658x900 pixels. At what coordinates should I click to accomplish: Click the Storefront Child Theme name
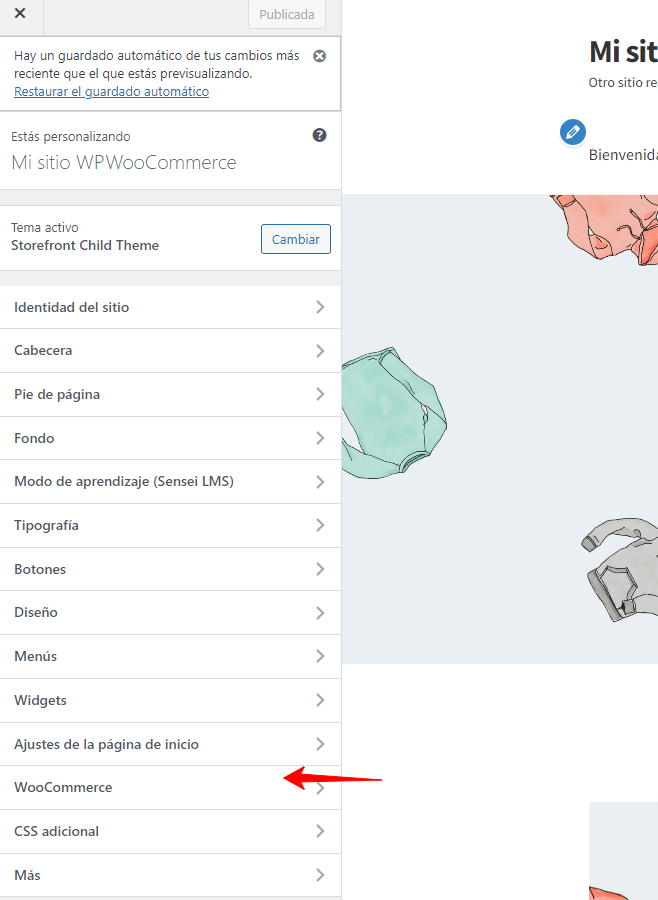point(85,245)
